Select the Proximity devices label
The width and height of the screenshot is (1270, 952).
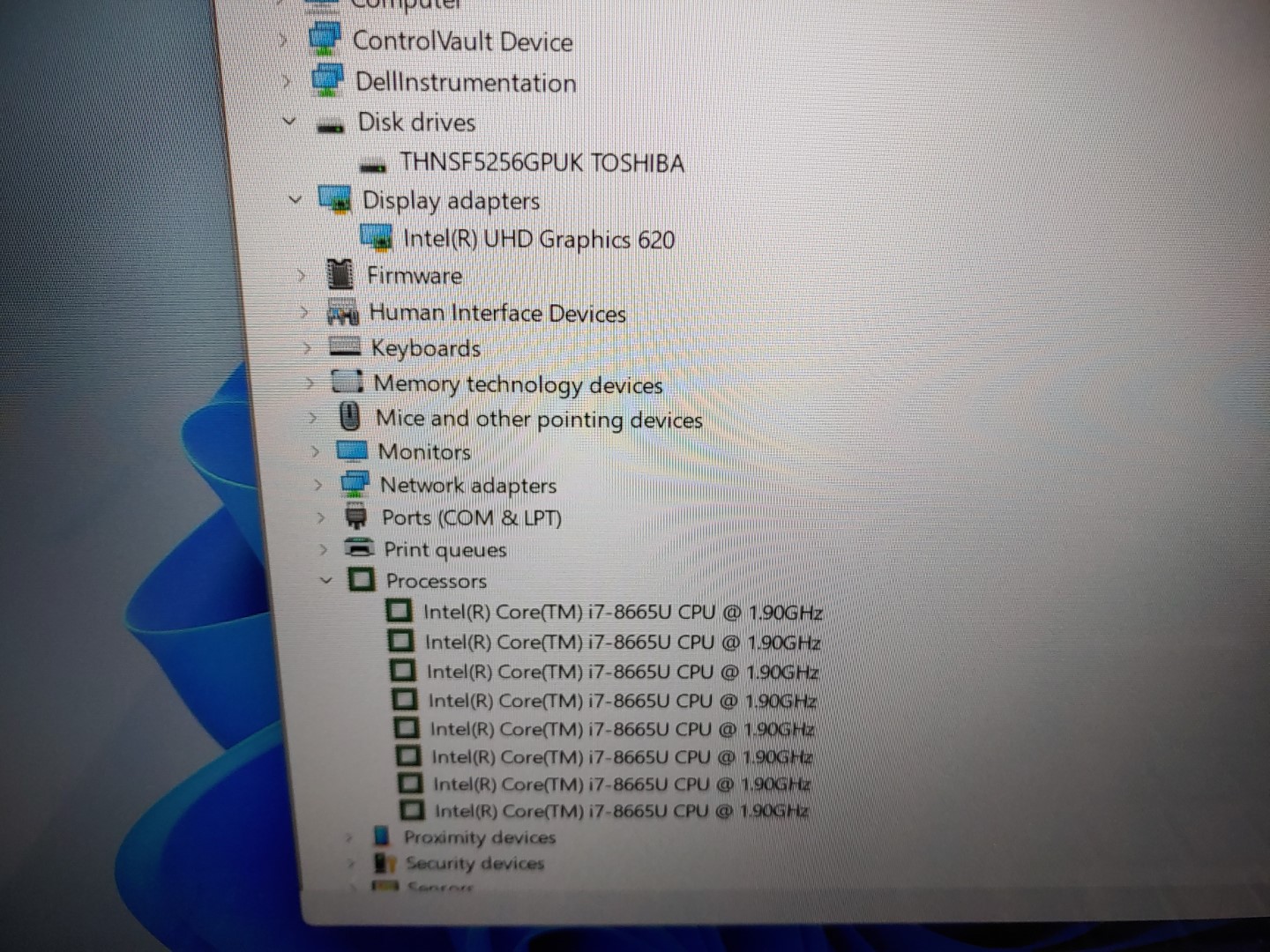click(480, 837)
